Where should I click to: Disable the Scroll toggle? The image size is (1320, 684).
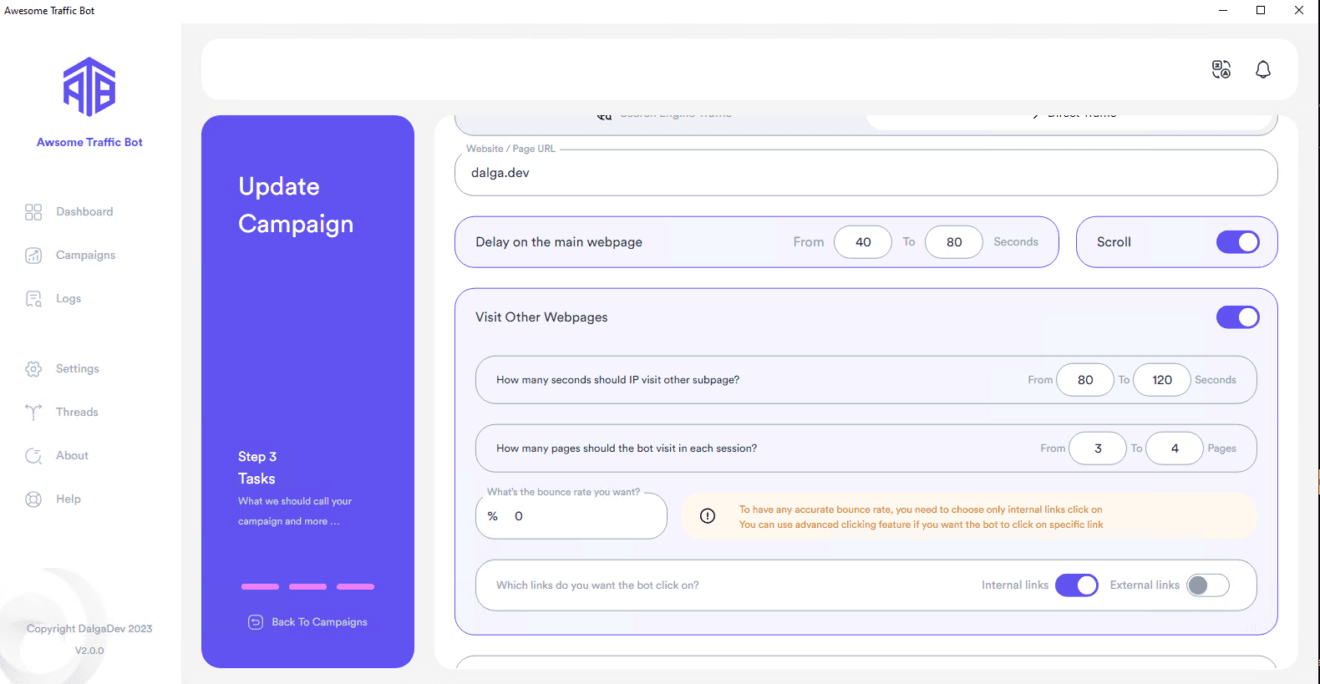click(1238, 242)
